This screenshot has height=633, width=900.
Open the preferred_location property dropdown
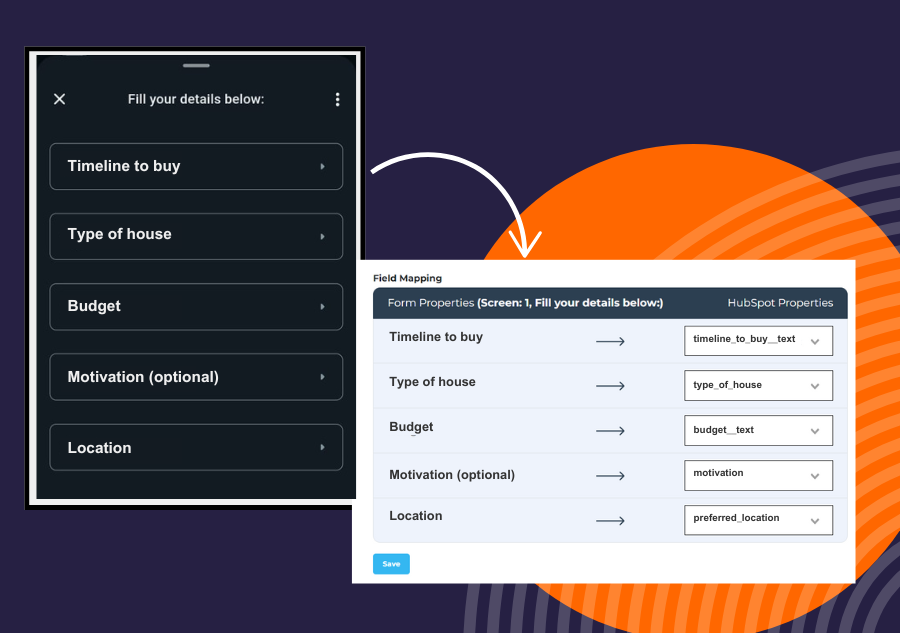pyautogui.click(x=758, y=520)
